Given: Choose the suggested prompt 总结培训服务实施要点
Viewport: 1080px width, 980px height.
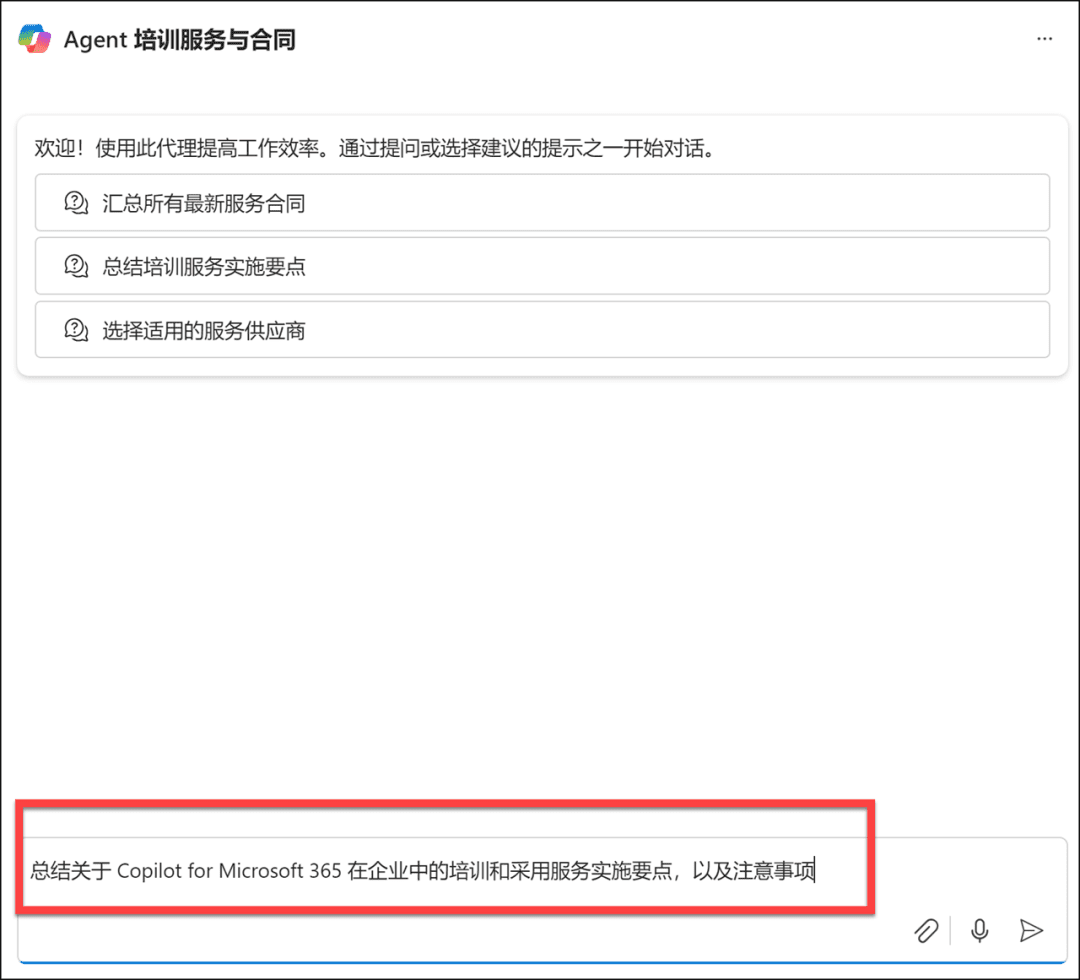Looking at the screenshot, I should click(542, 266).
